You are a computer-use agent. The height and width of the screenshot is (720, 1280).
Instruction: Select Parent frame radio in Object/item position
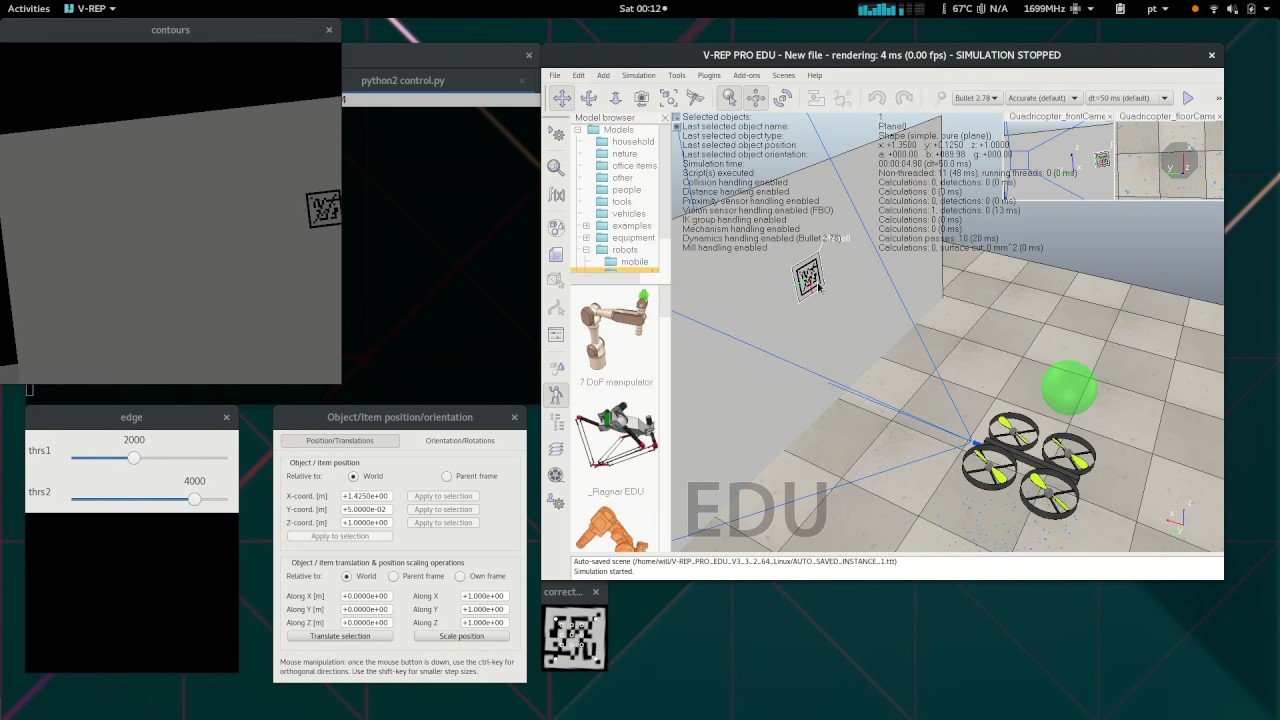(446, 476)
